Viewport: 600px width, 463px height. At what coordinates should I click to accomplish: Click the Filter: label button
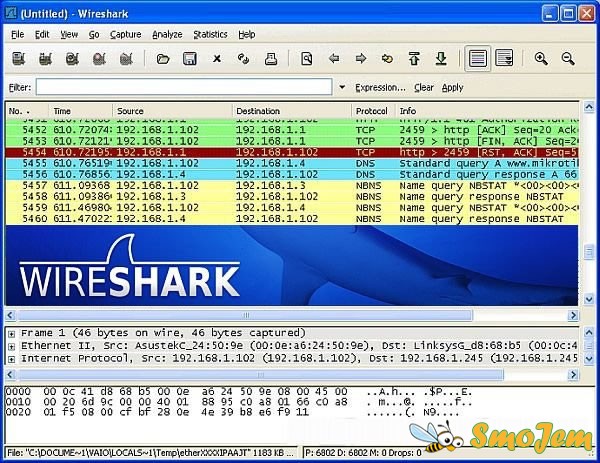point(20,88)
